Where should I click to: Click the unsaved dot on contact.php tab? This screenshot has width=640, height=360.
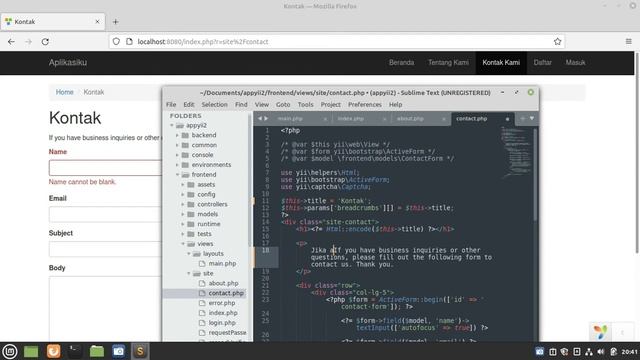[x=507, y=119]
